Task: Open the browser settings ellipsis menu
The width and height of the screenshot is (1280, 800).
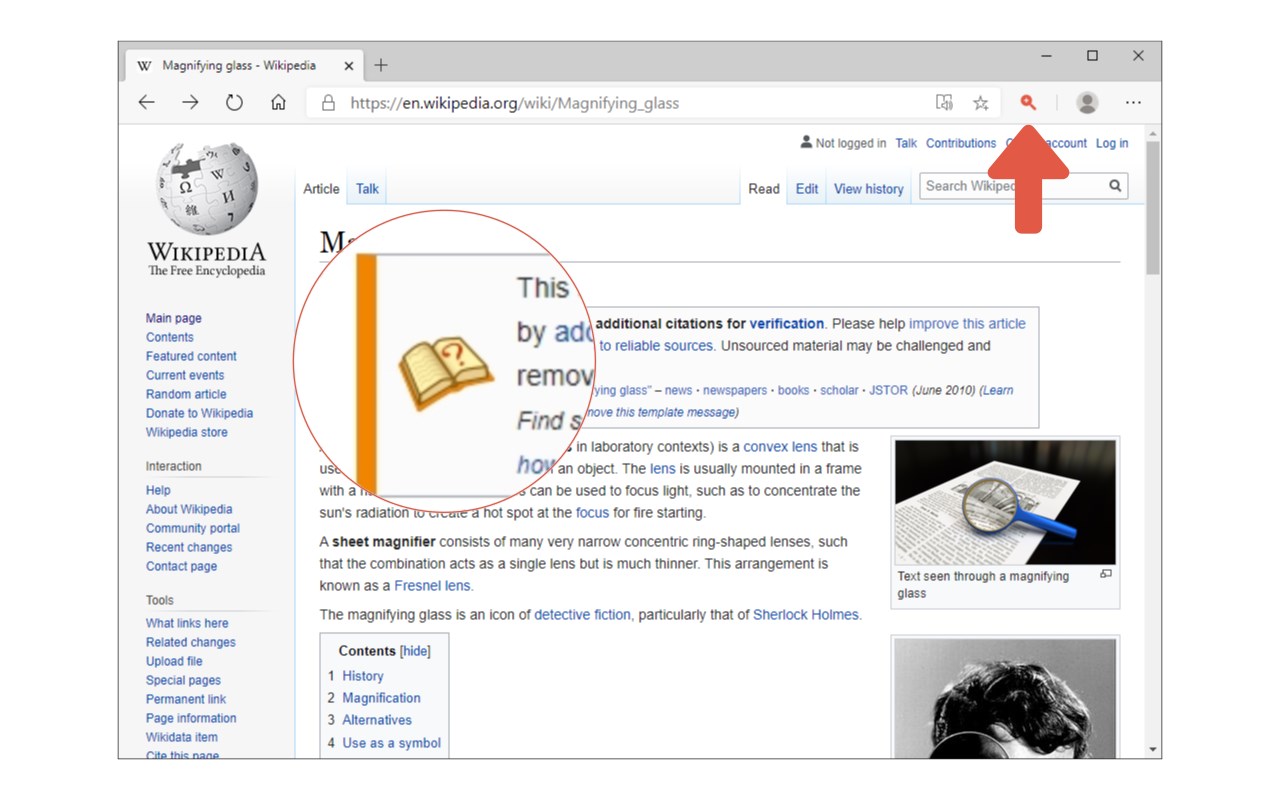Action: pyautogui.click(x=1133, y=103)
